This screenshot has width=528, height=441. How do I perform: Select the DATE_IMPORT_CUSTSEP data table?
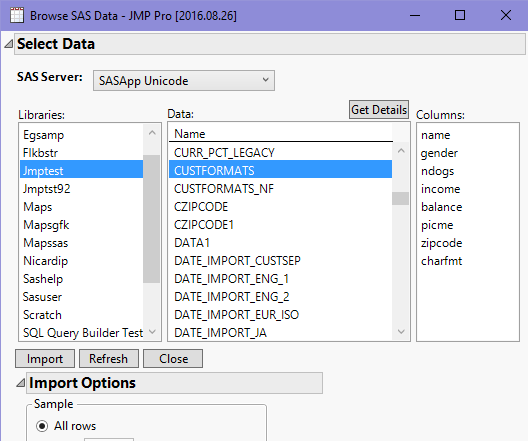tap(280, 261)
